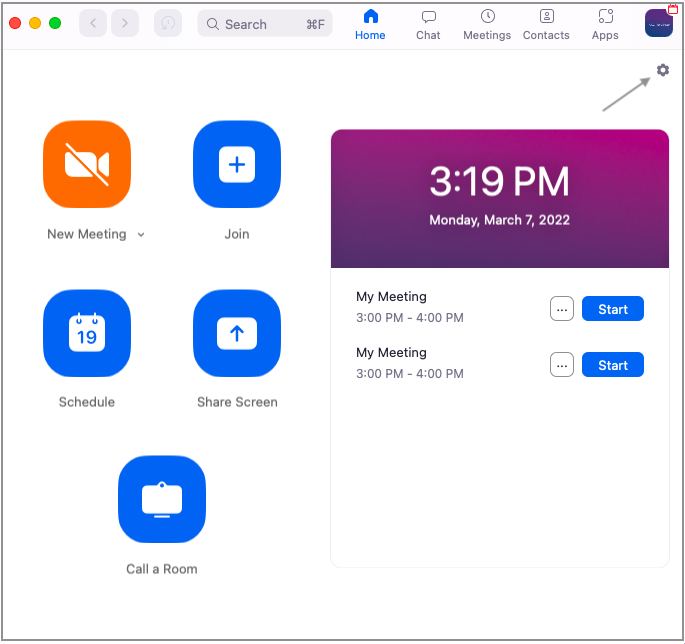Screen dimensions: 685x644
Task: Open the Schedule calendar icon
Action: (x=87, y=333)
